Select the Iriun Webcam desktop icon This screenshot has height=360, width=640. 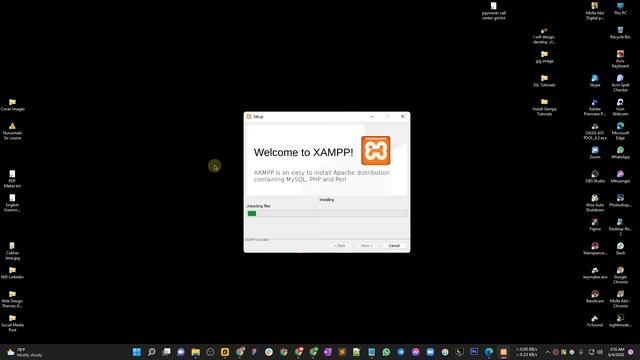coord(620,107)
